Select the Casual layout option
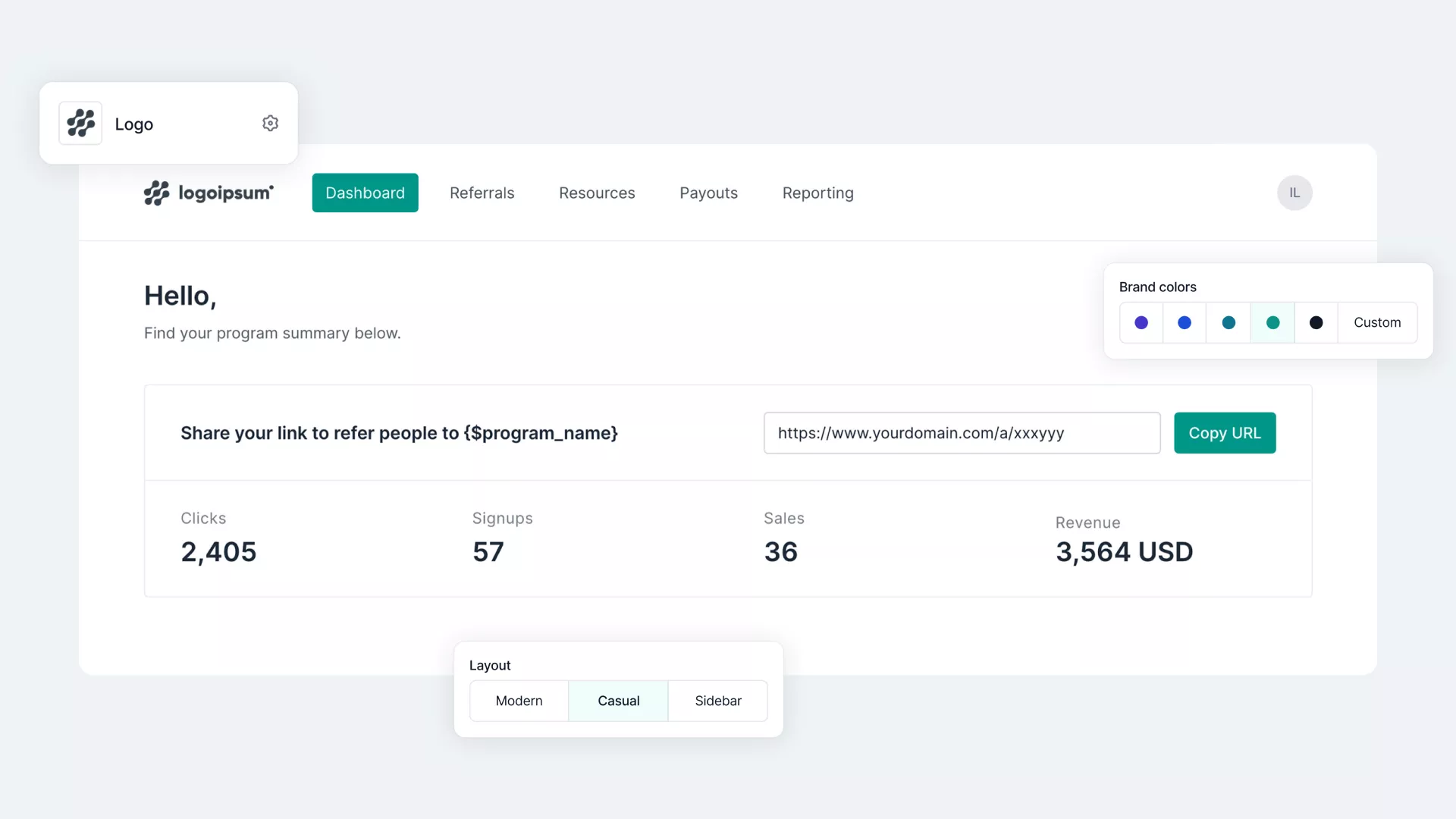Image resolution: width=1456 pixels, height=819 pixels. pyautogui.click(x=618, y=701)
